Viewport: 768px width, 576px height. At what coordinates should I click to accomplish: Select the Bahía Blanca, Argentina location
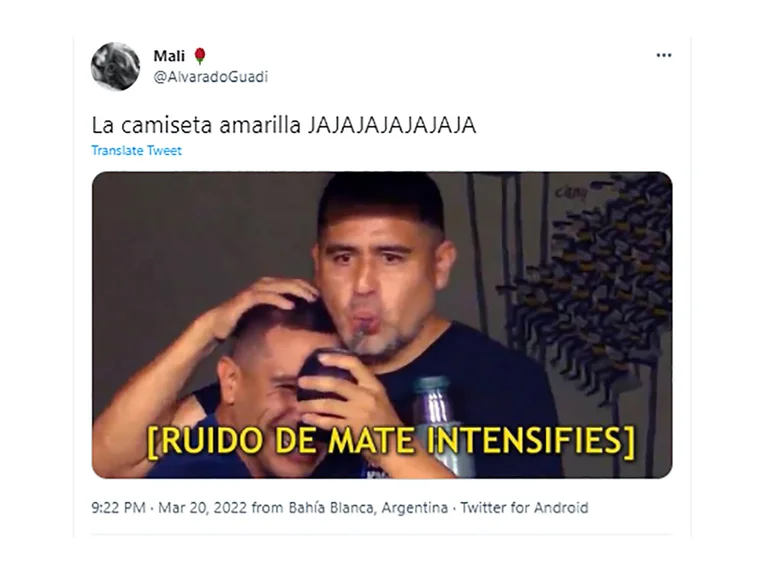pos(368,507)
